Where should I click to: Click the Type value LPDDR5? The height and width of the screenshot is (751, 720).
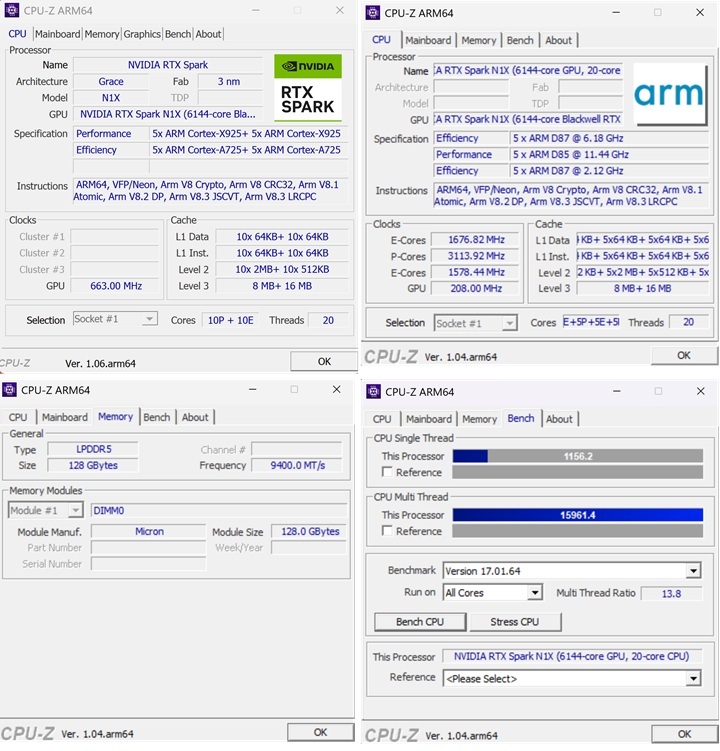click(93, 449)
